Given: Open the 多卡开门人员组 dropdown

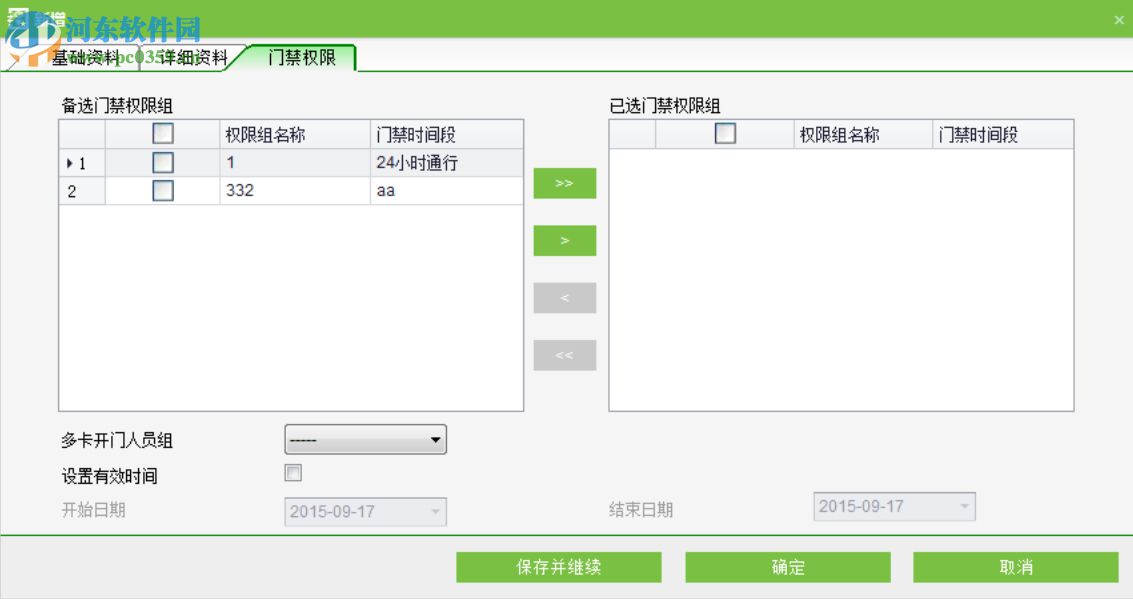Looking at the screenshot, I should pos(435,439).
